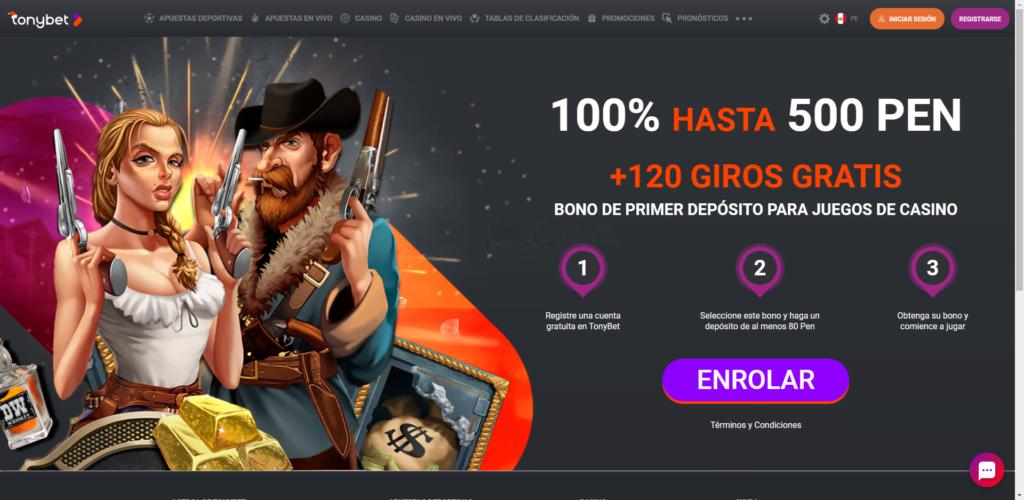Viewport: 1024px width, 500px height.
Task: Click the Iniciar Sesión button
Action: point(906,19)
